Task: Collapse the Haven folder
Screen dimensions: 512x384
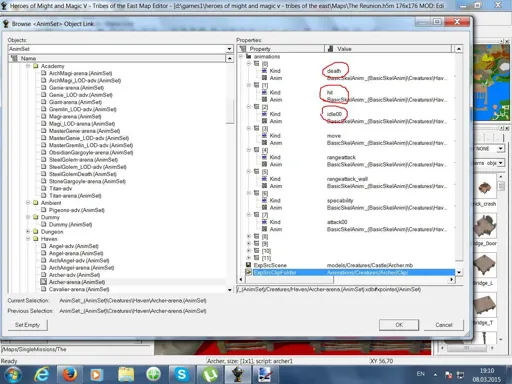Action: coord(28,239)
